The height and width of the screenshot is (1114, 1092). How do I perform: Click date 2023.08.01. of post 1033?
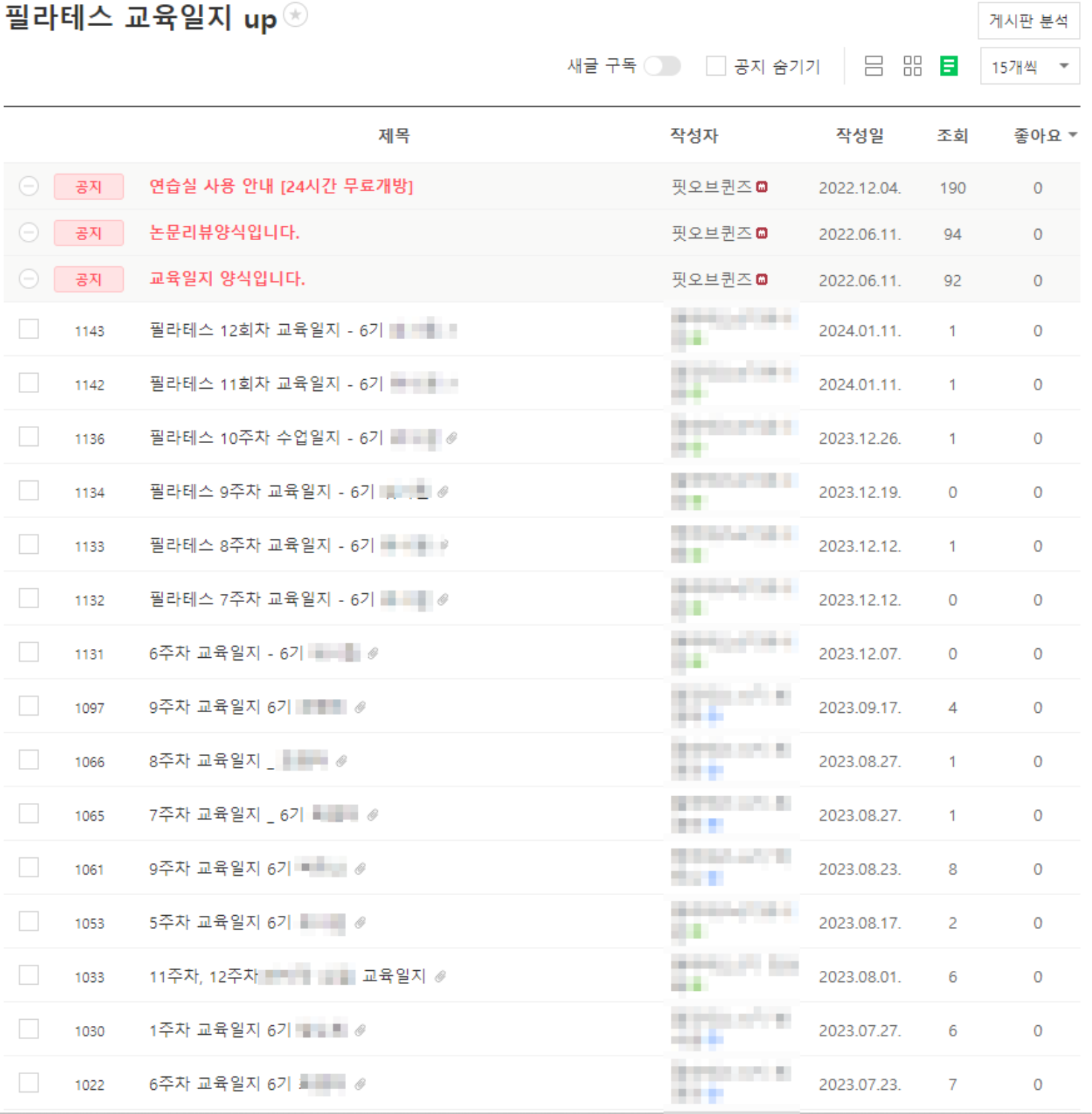tap(860, 977)
